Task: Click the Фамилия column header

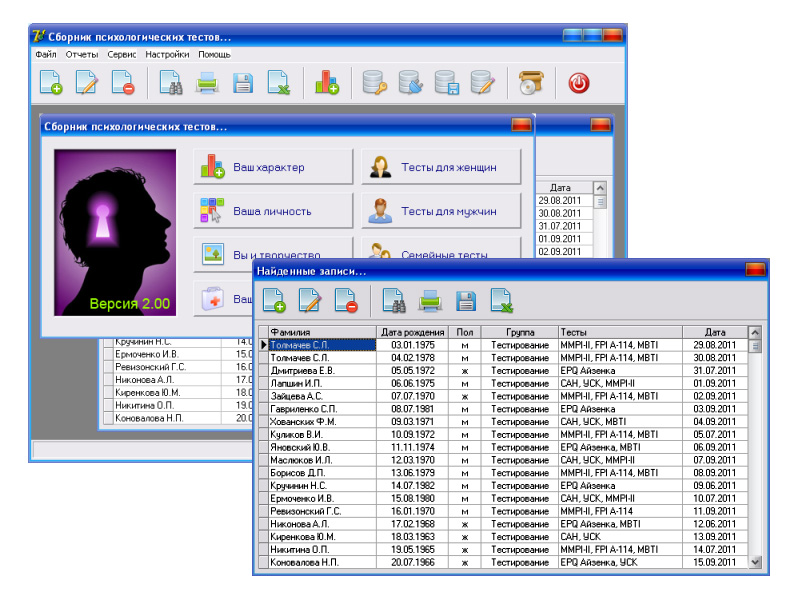Action: click(x=317, y=332)
